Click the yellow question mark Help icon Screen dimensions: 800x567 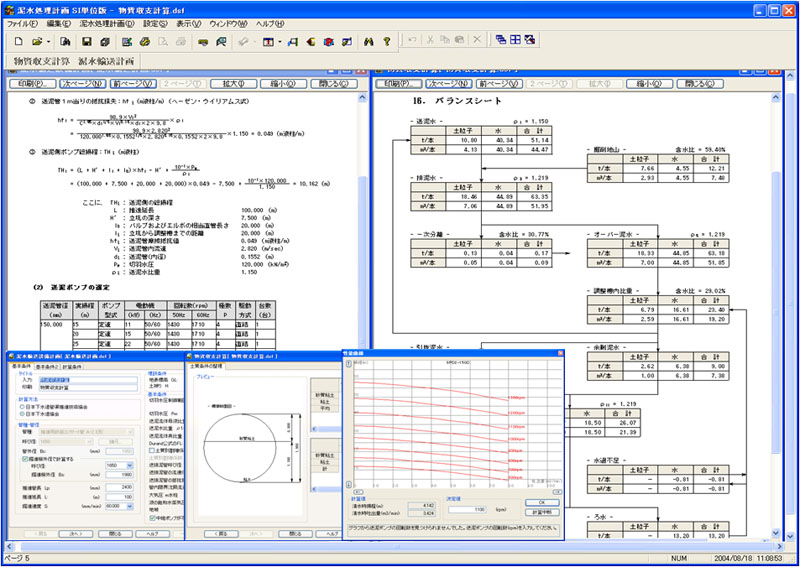tap(385, 42)
